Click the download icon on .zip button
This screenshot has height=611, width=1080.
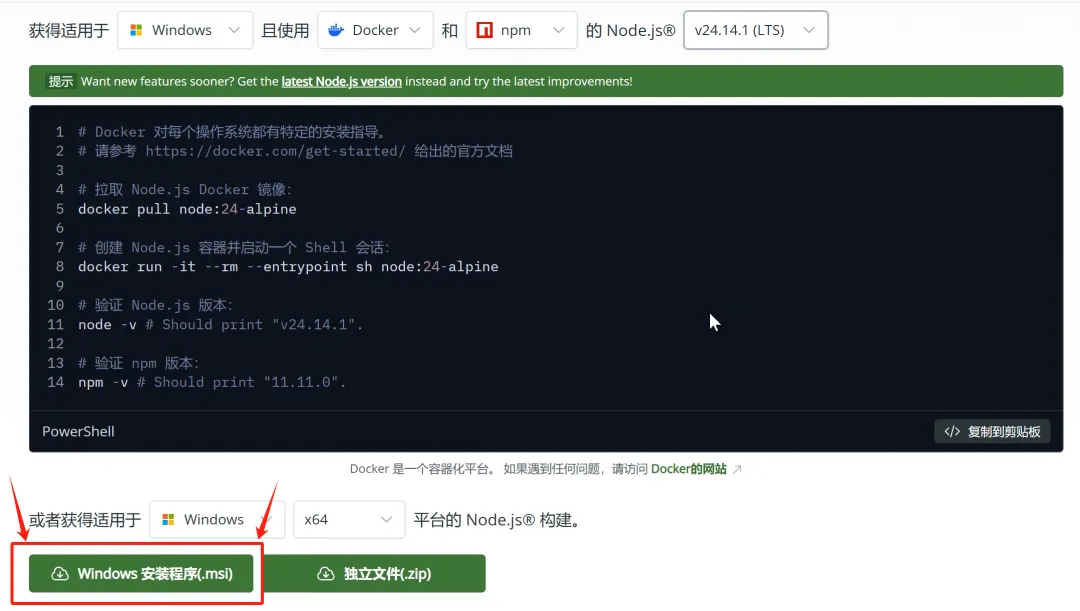click(326, 574)
